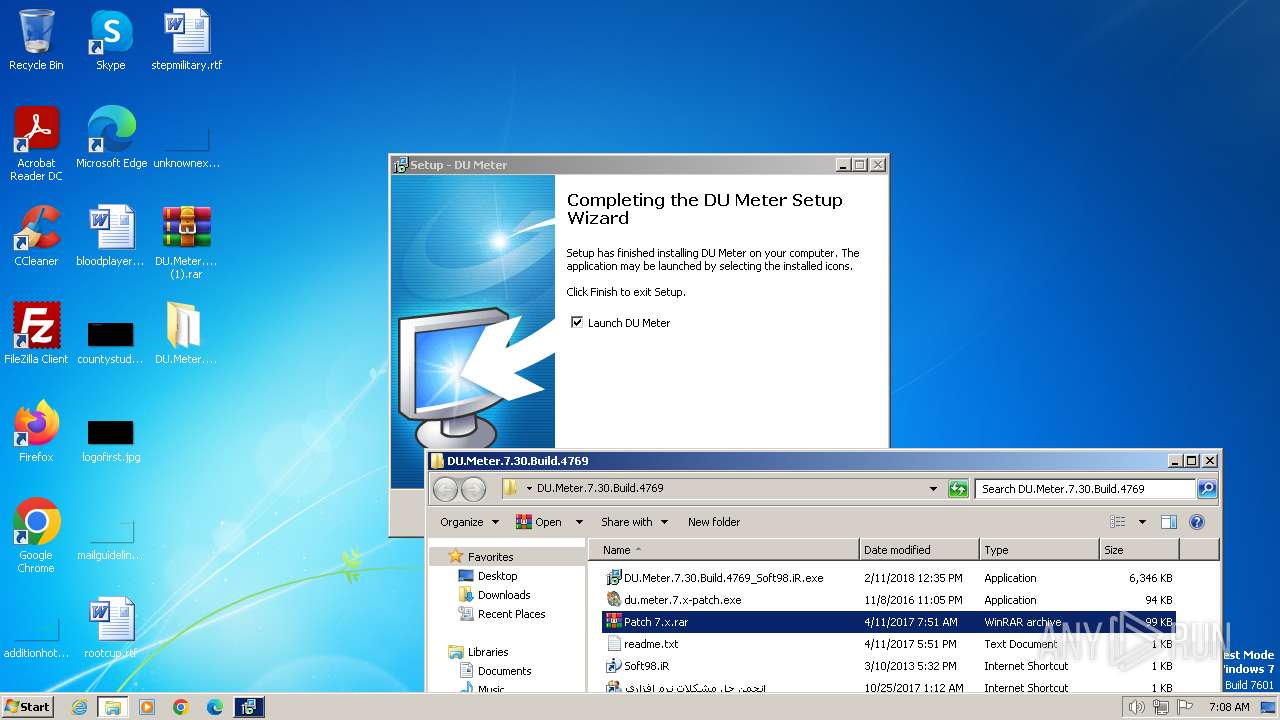Open the Organize menu dropdown

point(469,522)
